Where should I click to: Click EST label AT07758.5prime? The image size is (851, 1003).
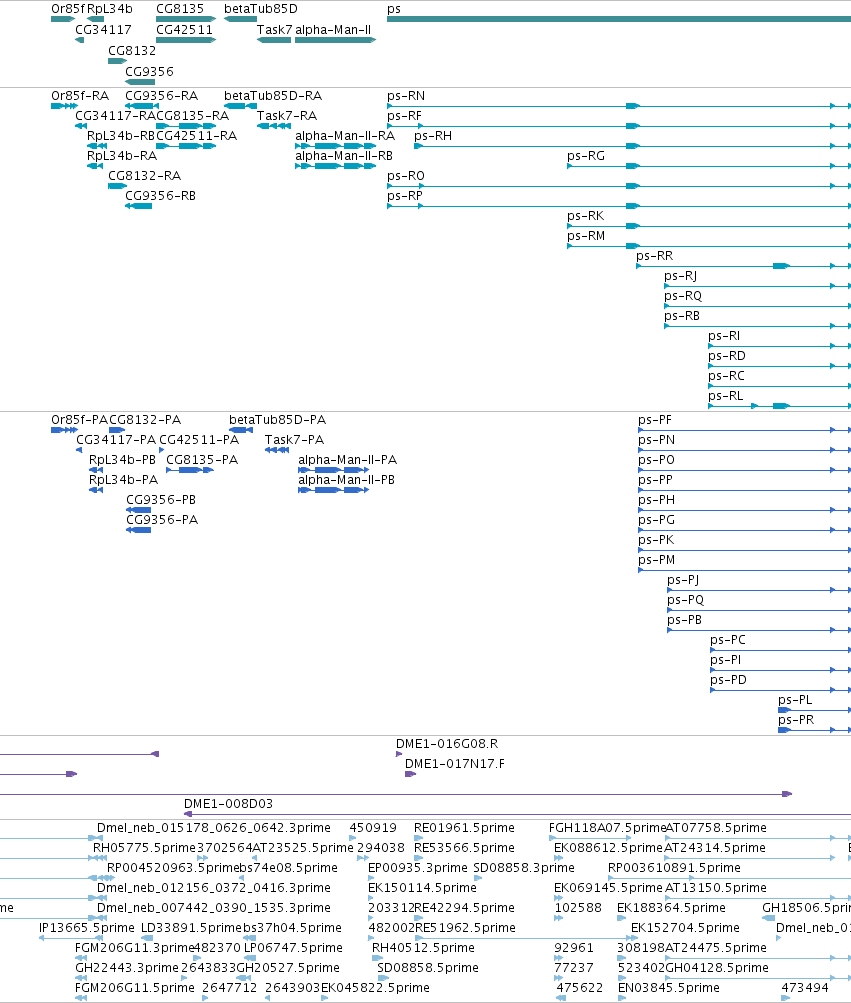716,828
